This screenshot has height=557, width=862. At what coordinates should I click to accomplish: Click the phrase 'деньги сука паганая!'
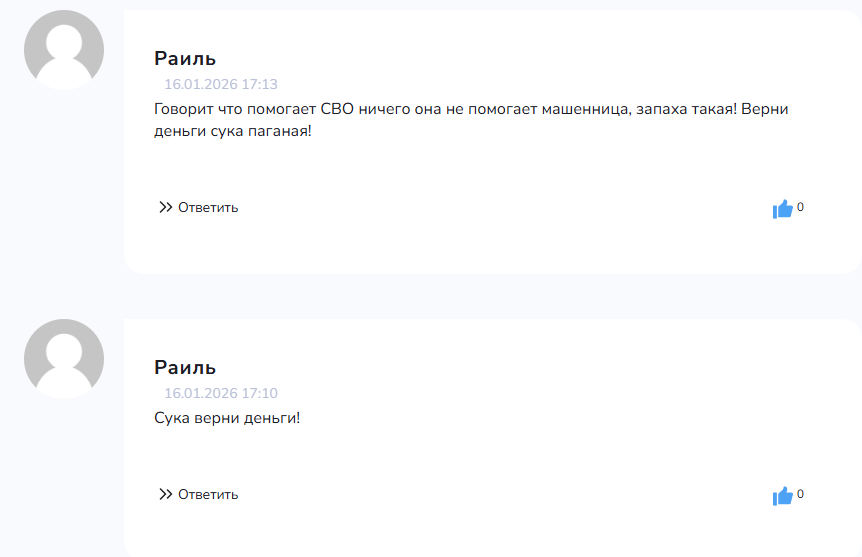[x=233, y=131]
